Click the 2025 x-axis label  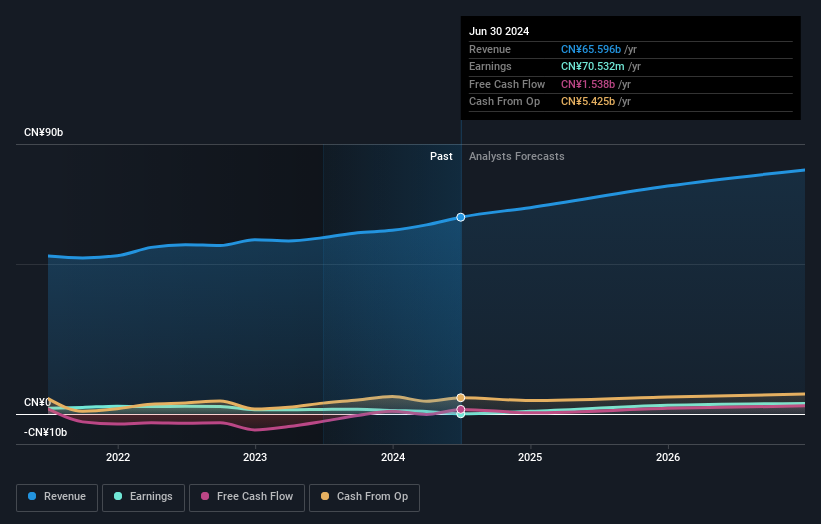(530, 457)
